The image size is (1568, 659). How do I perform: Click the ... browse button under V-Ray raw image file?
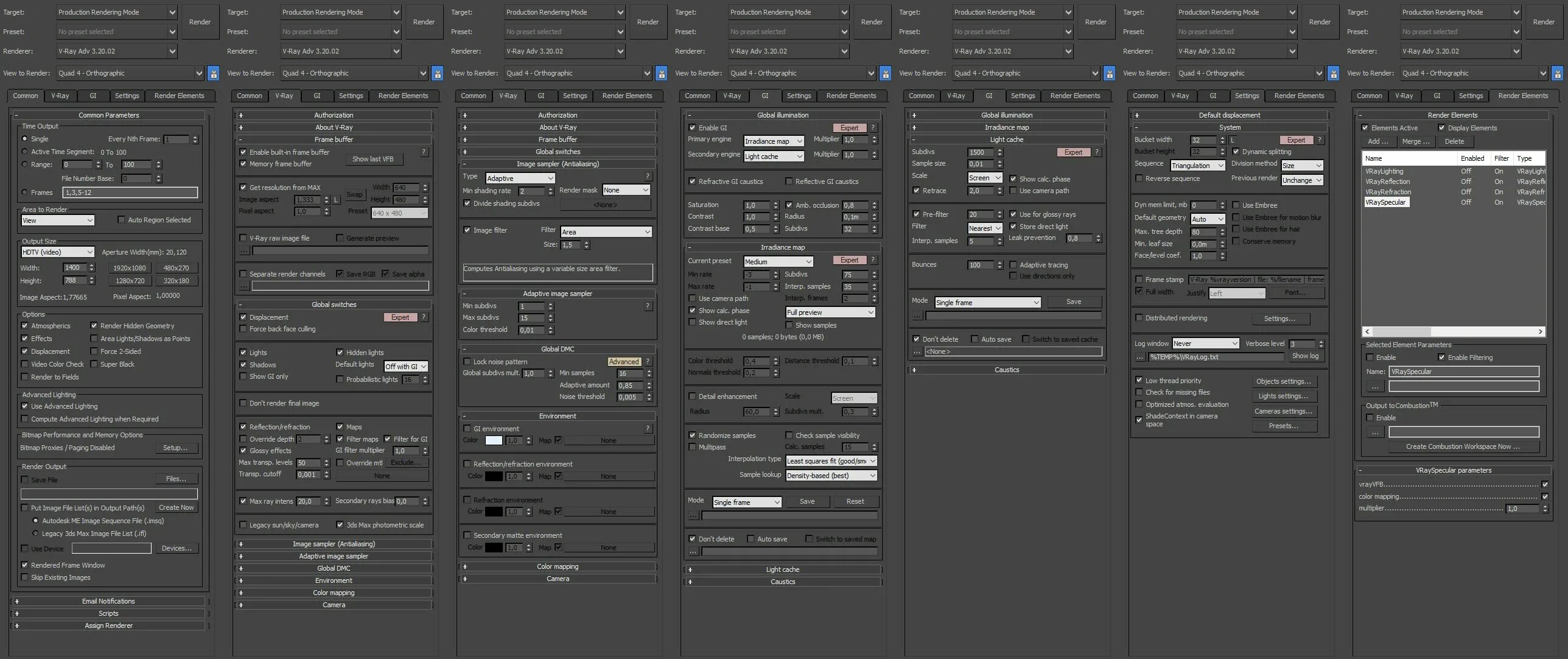[243, 251]
